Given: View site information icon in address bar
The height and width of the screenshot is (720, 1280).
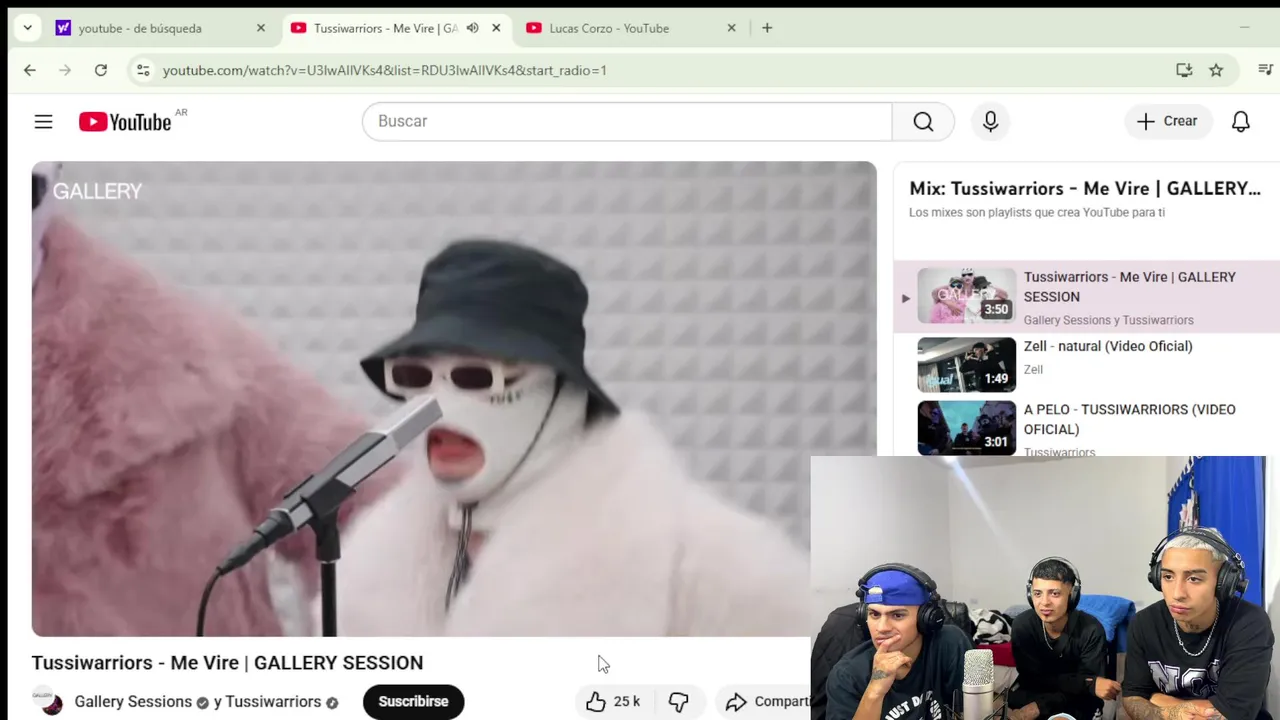Looking at the screenshot, I should [x=143, y=70].
